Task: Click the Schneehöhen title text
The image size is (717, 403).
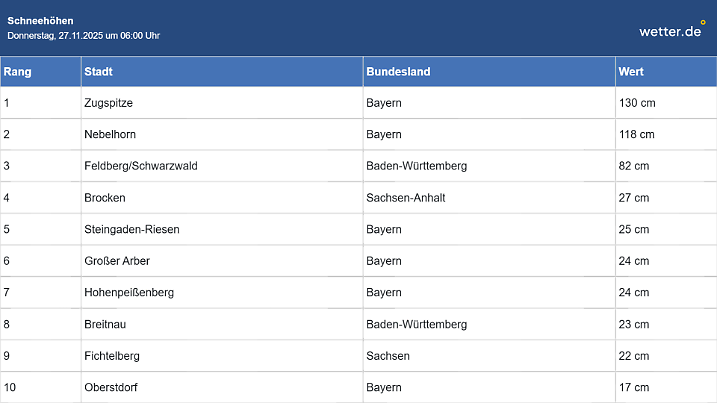Action: click(40, 20)
